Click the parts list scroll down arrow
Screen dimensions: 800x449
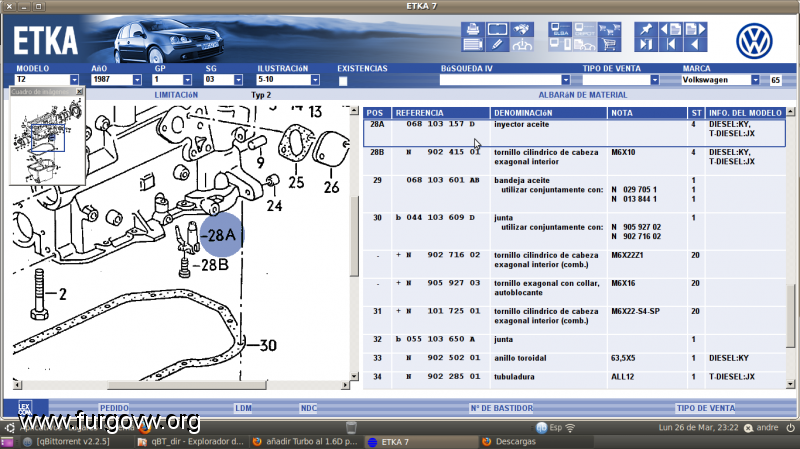coord(790,384)
